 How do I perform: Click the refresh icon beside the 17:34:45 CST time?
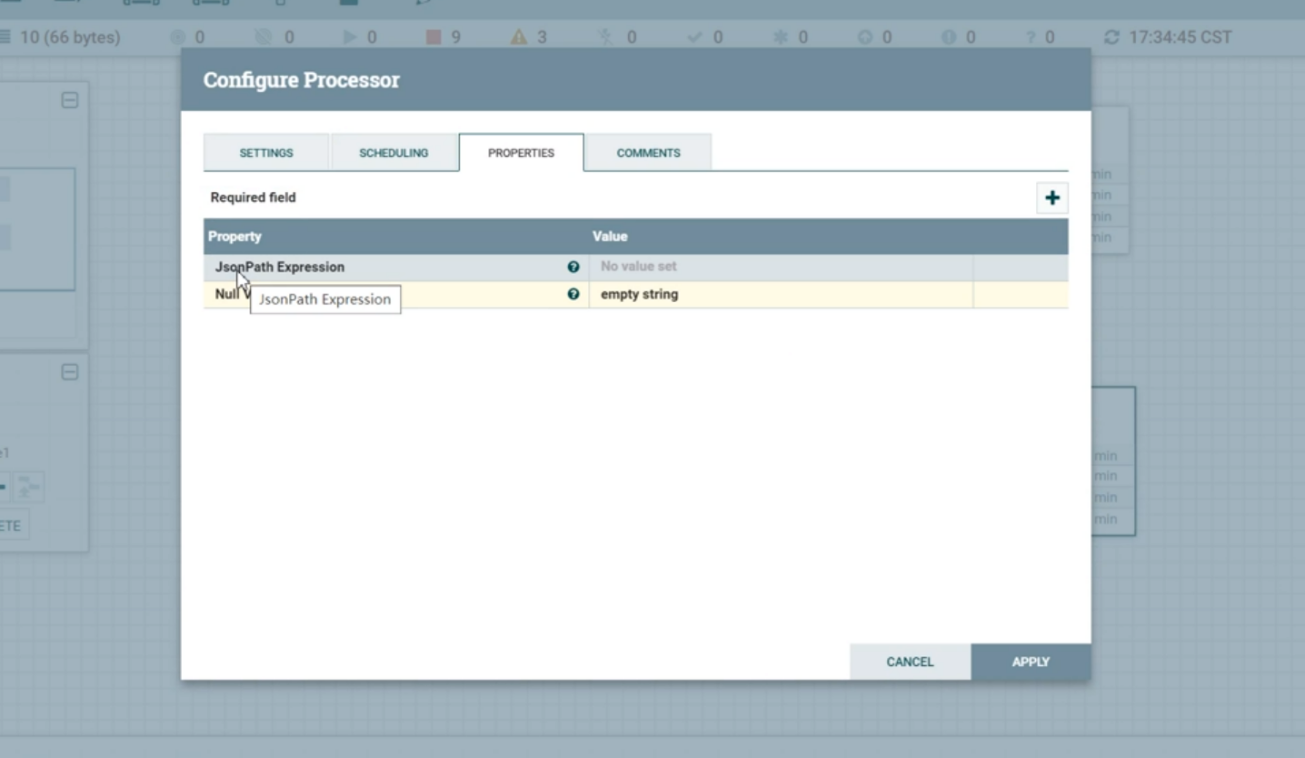pyautogui.click(x=1111, y=37)
